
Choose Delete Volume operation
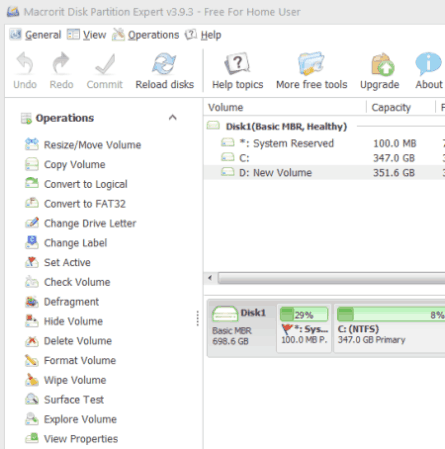(68, 341)
